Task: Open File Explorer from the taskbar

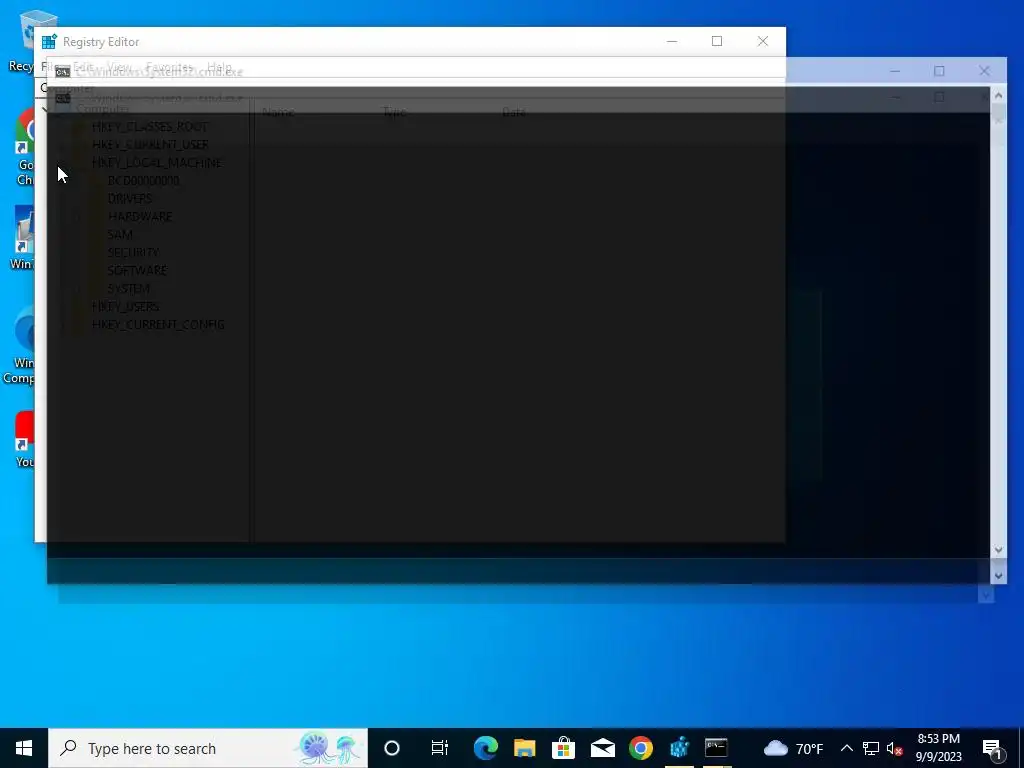Action: (524, 748)
